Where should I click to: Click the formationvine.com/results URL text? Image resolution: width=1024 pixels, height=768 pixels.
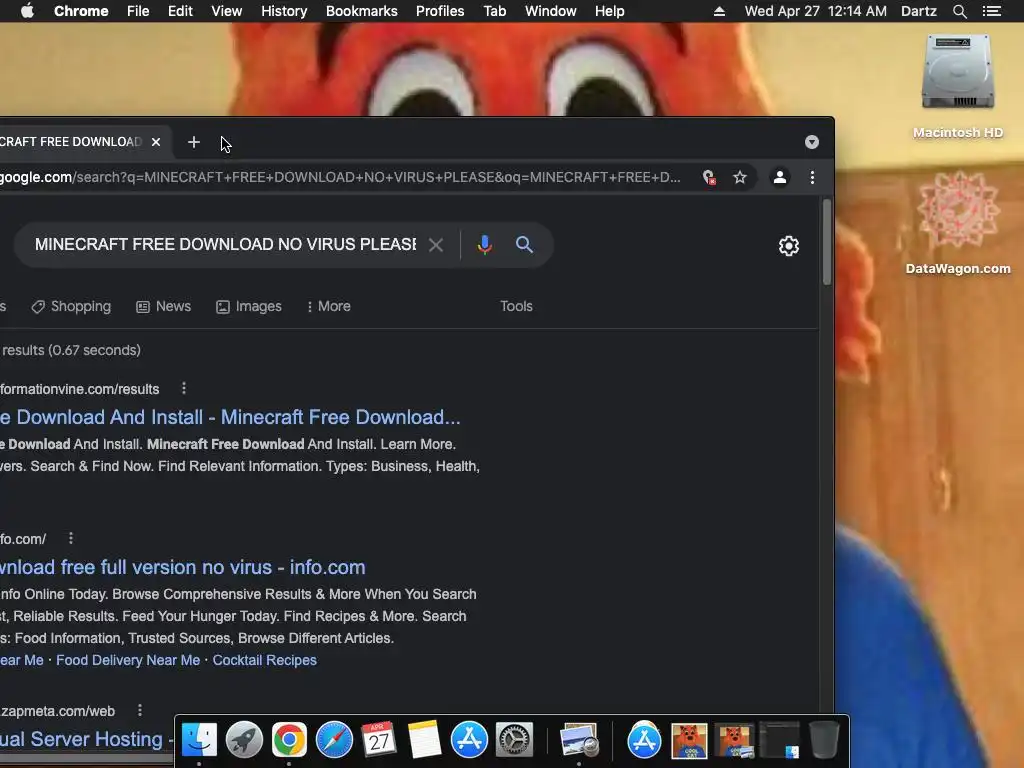pyautogui.click(x=80, y=389)
